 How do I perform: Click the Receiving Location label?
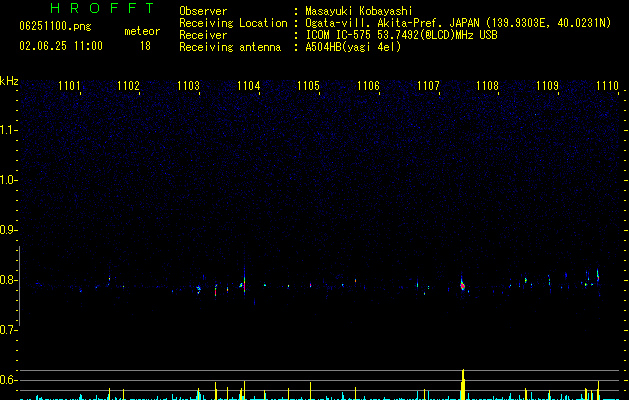click(233, 23)
